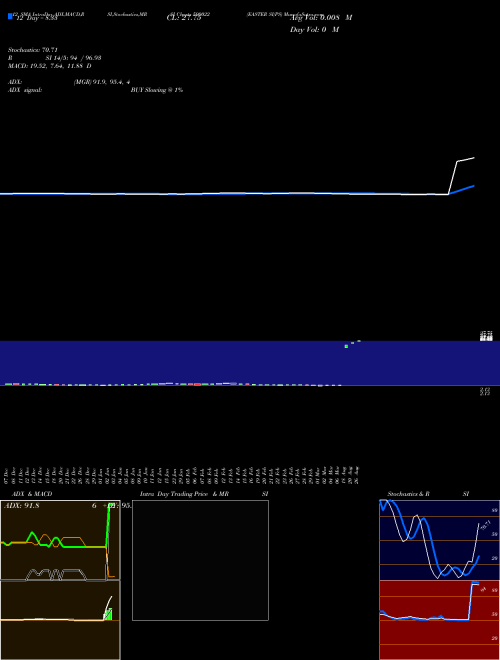This screenshot has height=660, width=500.
Task: Click the empty Intra Day Trading Price chart box
Action: click(x=200, y=560)
